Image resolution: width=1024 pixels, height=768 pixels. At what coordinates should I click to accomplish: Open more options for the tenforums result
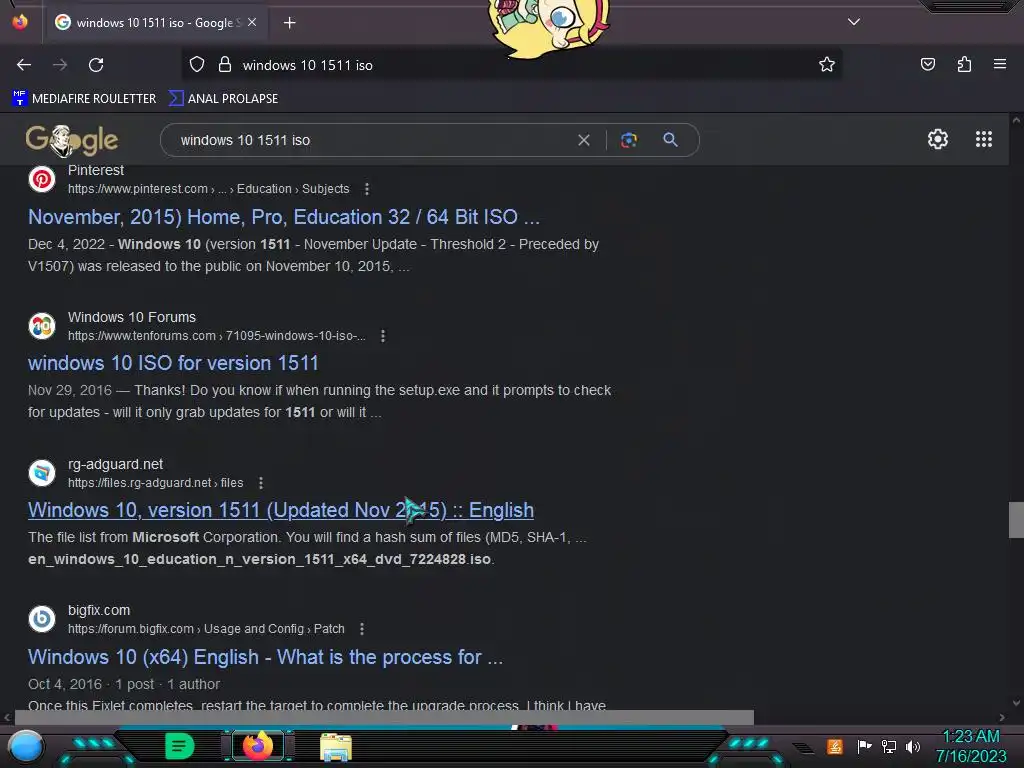point(383,336)
